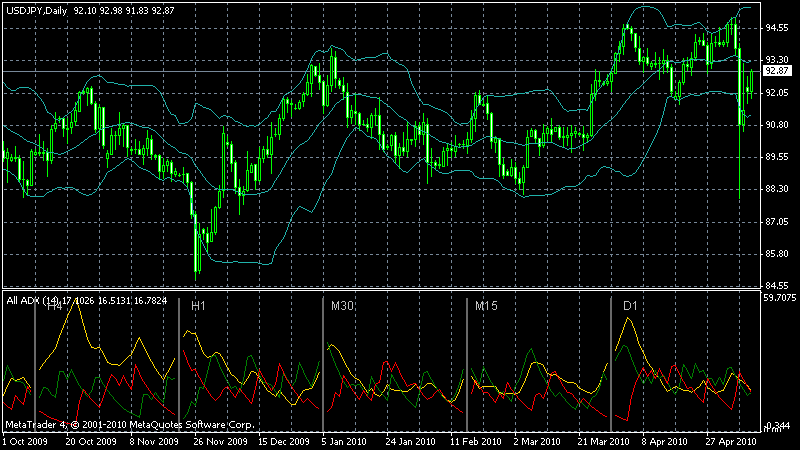Click the H4 timeframe label
Image resolution: width=800 pixels, height=450 pixels.
click(55, 307)
